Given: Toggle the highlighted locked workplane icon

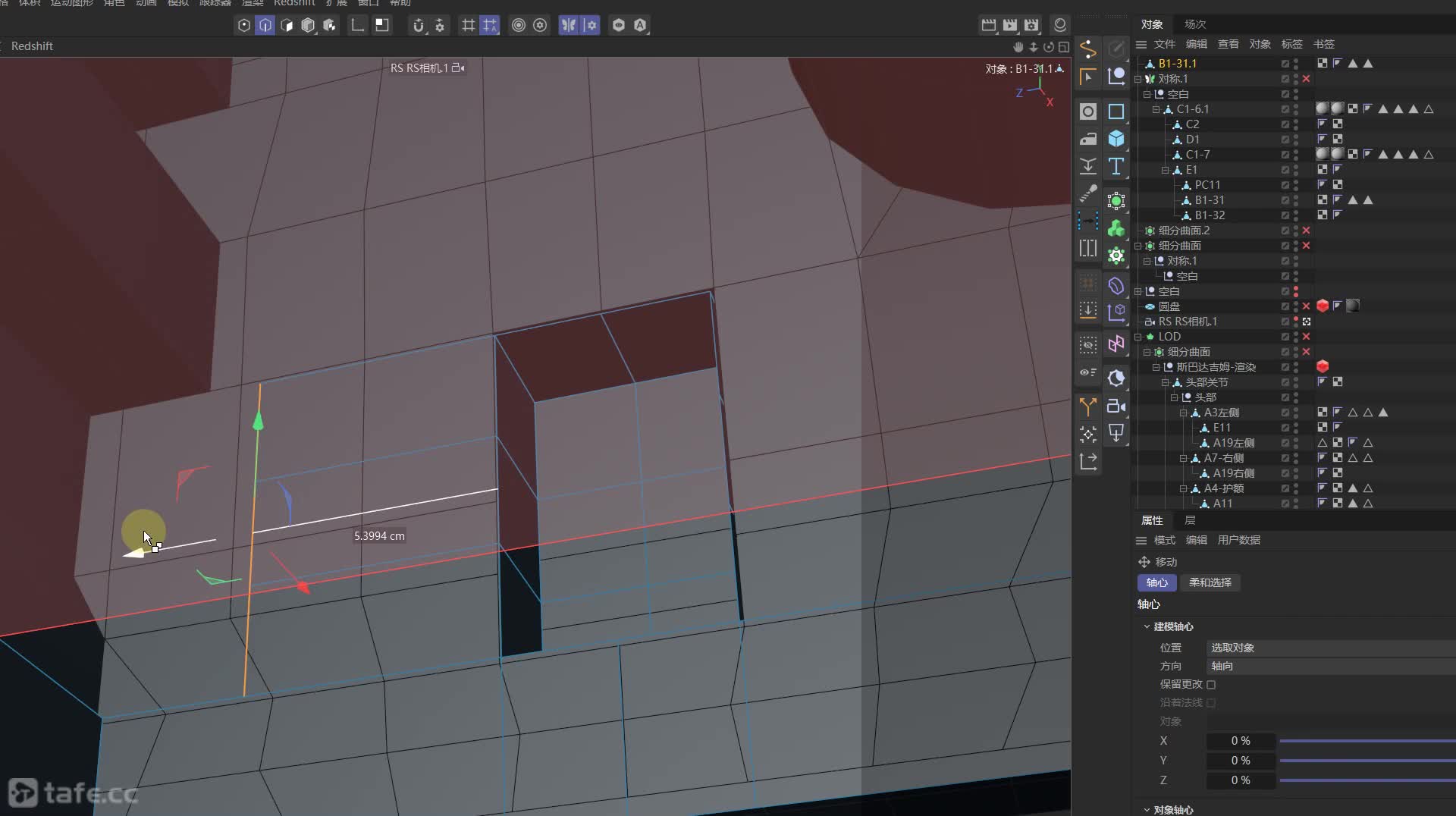Looking at the screenshot, I should (x=490, y=25).
